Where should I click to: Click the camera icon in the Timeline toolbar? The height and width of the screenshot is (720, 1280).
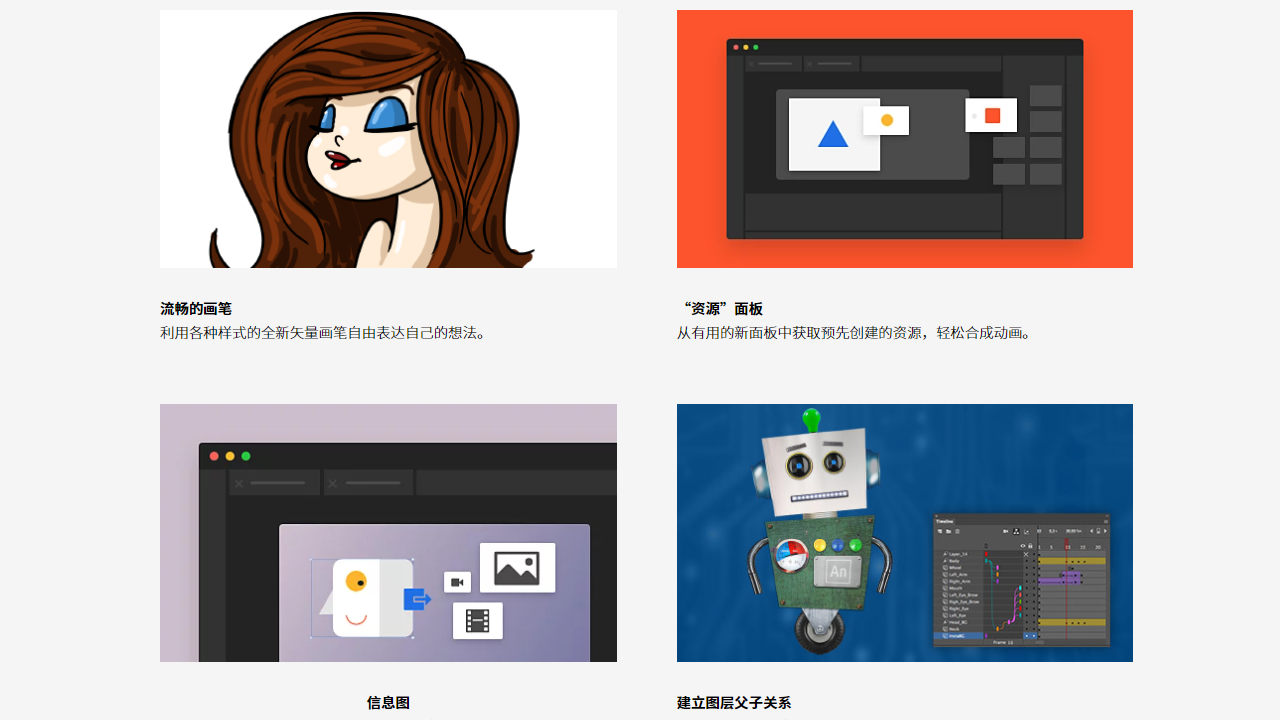point(1005,531)
